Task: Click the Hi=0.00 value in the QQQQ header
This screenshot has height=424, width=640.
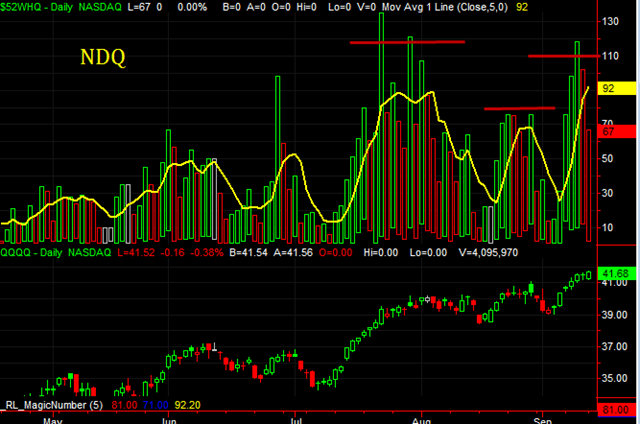Action: tap(380, 253)
